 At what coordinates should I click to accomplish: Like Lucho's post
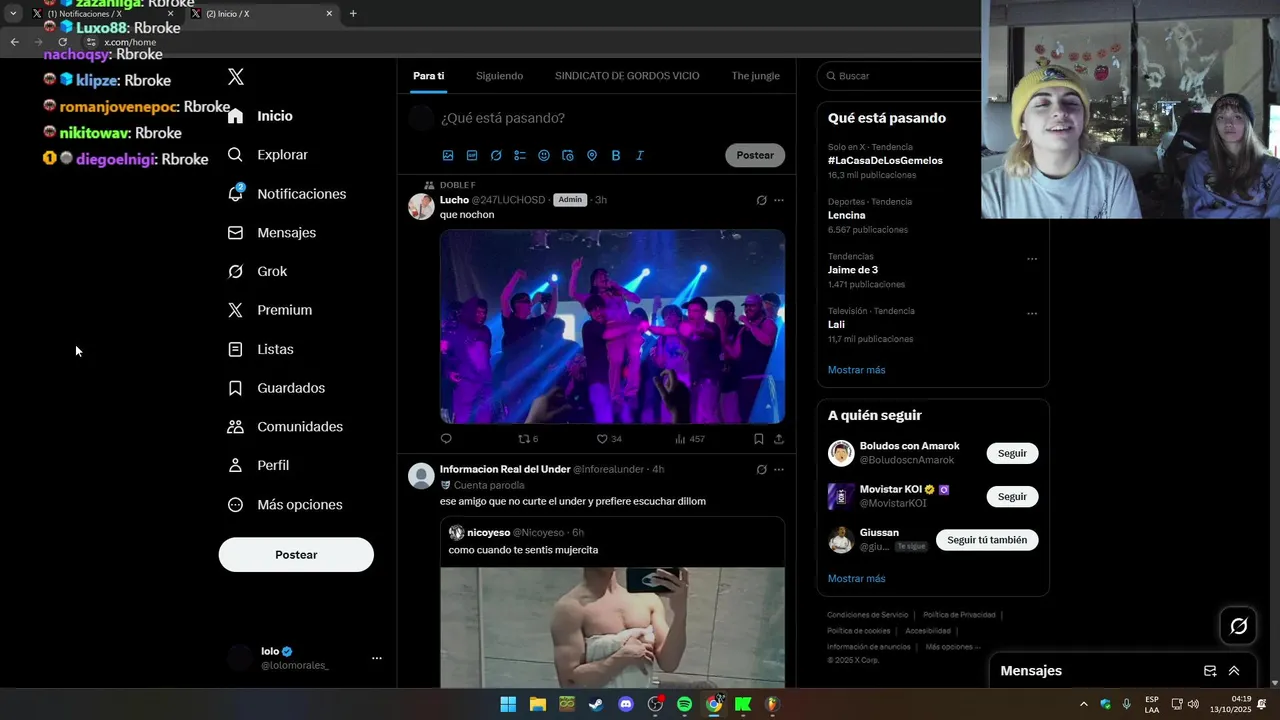(609, 438)
